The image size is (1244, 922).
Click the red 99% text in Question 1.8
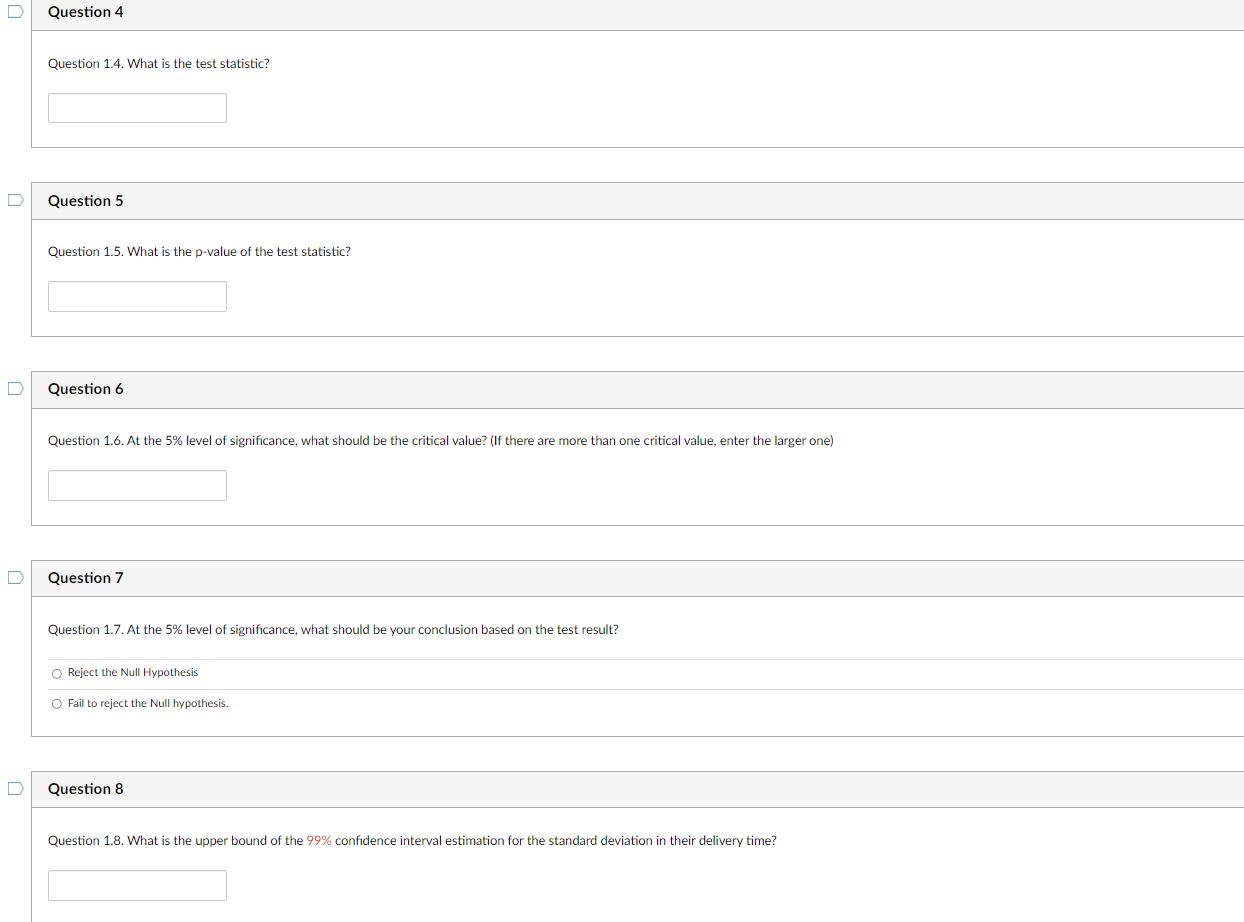click(319, 840)
